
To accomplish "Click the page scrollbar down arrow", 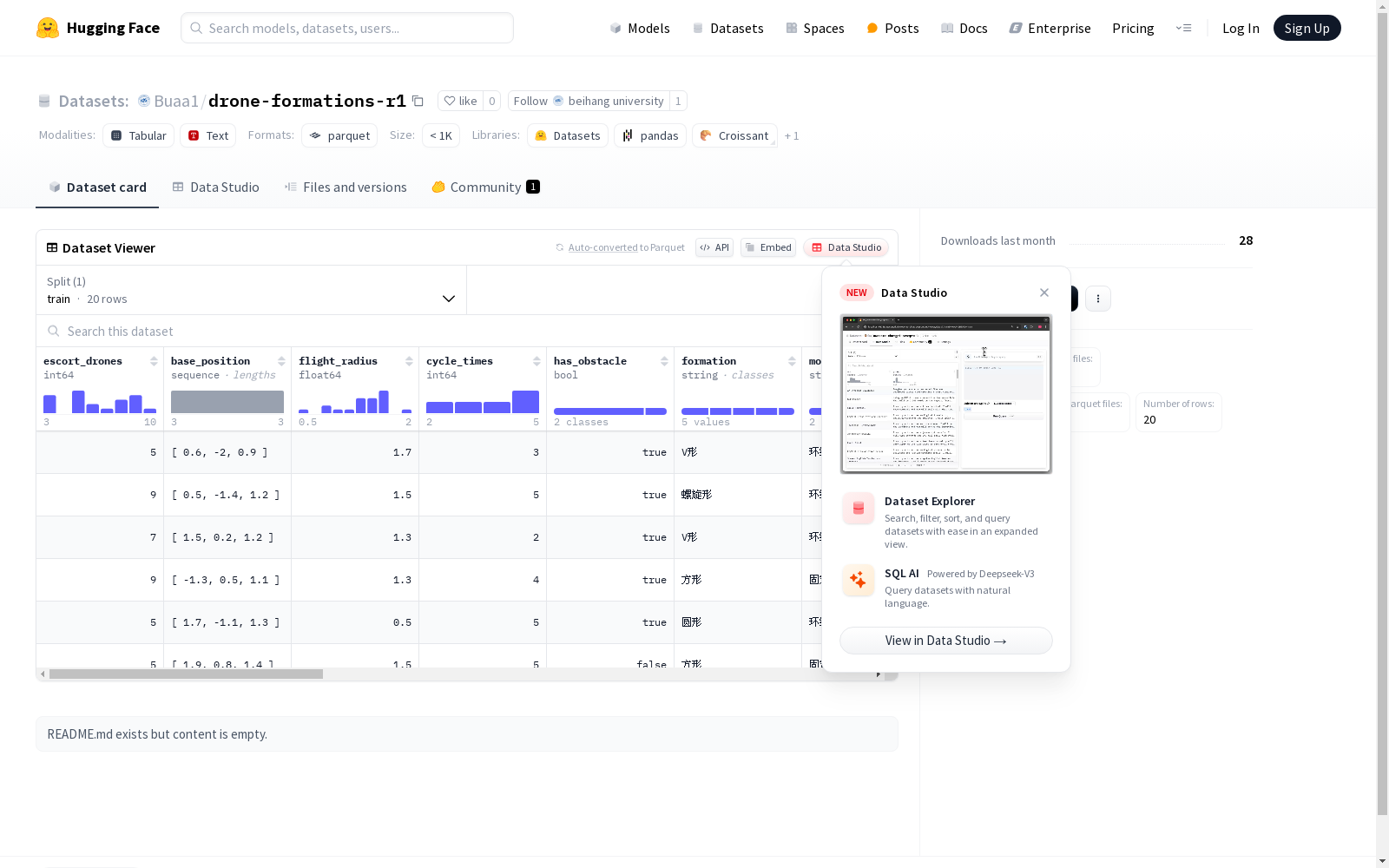I will point(1382,861).
